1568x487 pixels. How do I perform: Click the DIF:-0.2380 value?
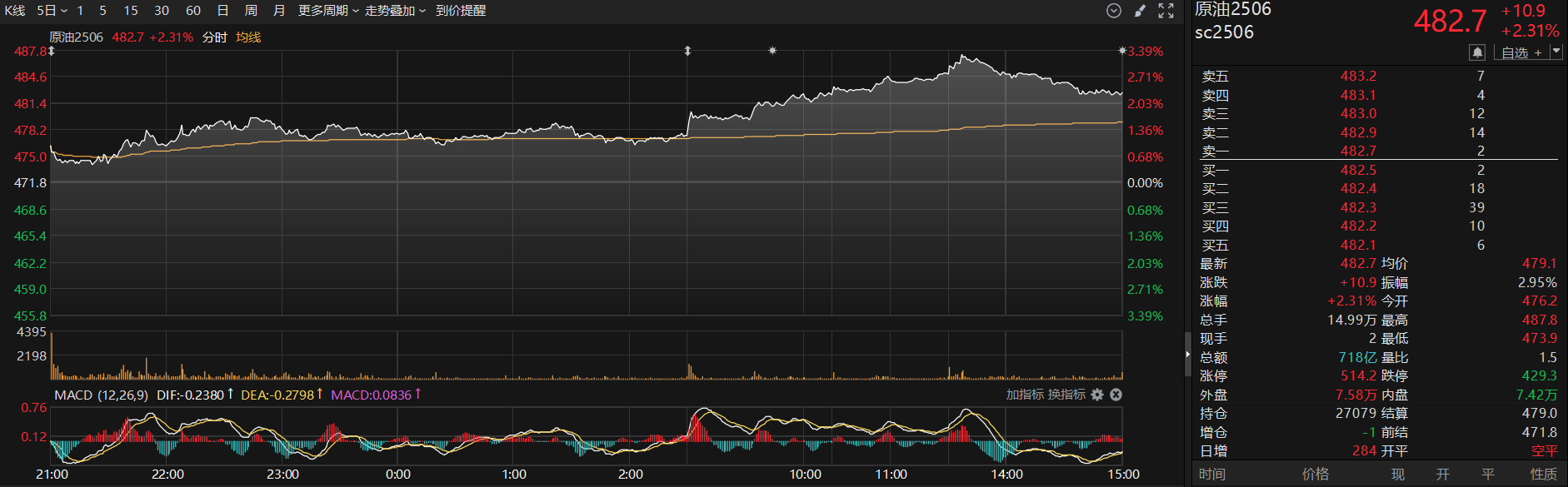(x=190, y=395)
